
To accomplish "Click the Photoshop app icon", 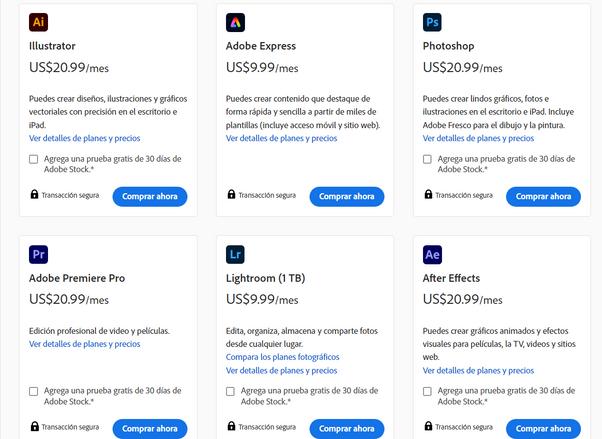I will pyautogui.click(x=433, y=22).
